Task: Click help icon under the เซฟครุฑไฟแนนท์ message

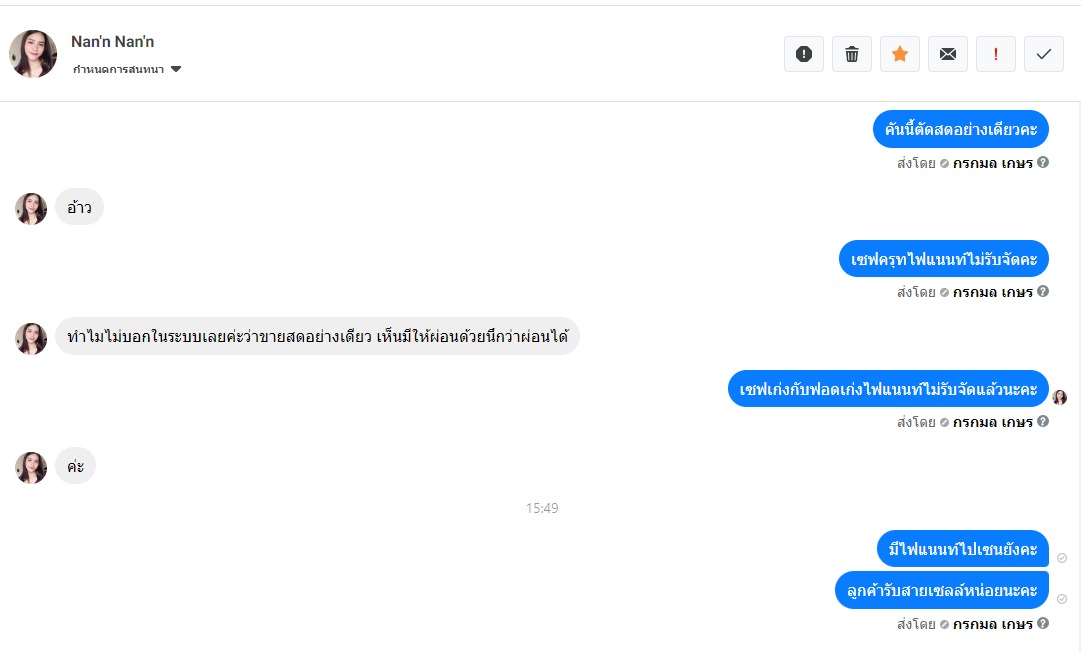Action: 1043,292
